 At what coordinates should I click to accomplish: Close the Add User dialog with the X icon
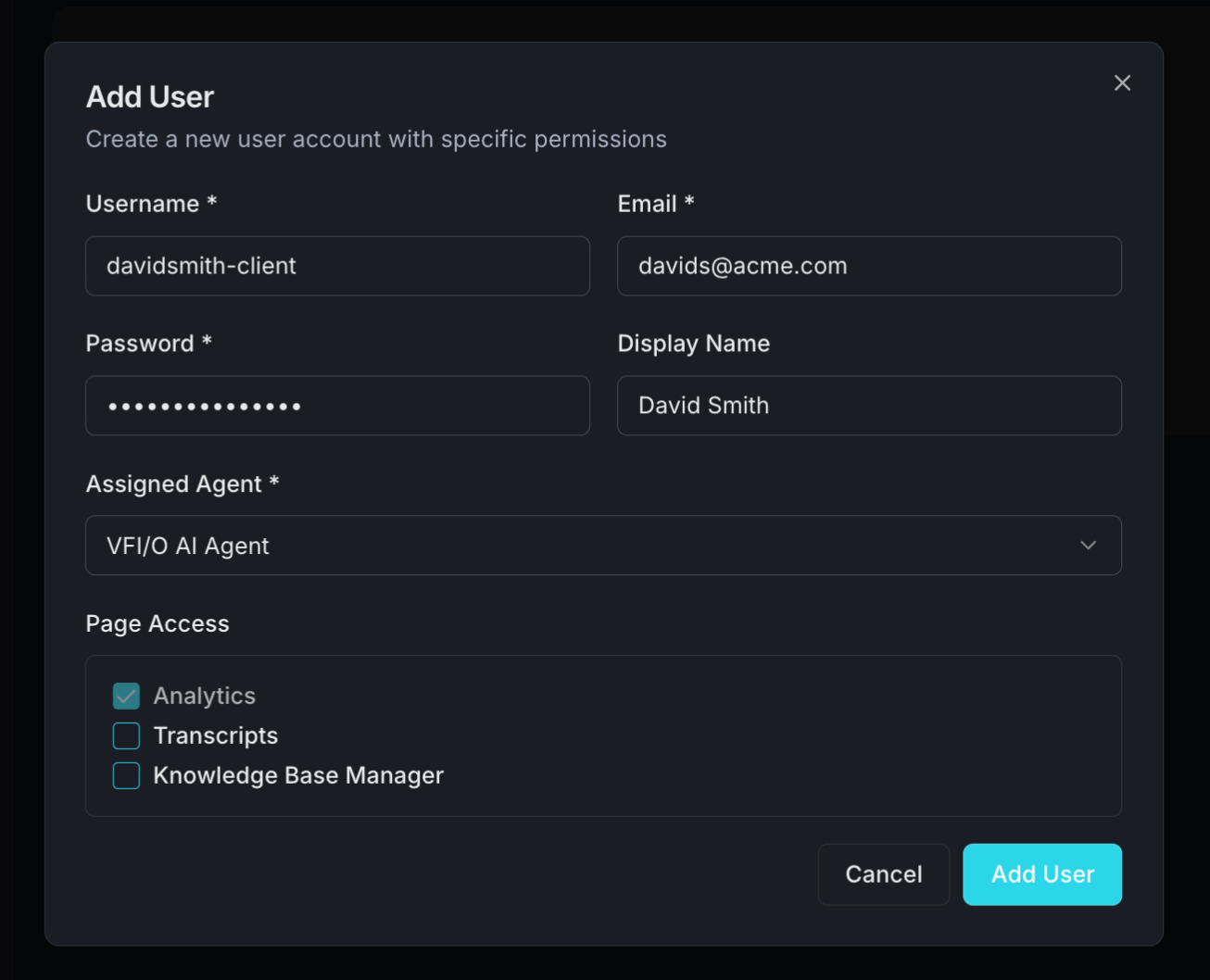[x=1122, y=82]
